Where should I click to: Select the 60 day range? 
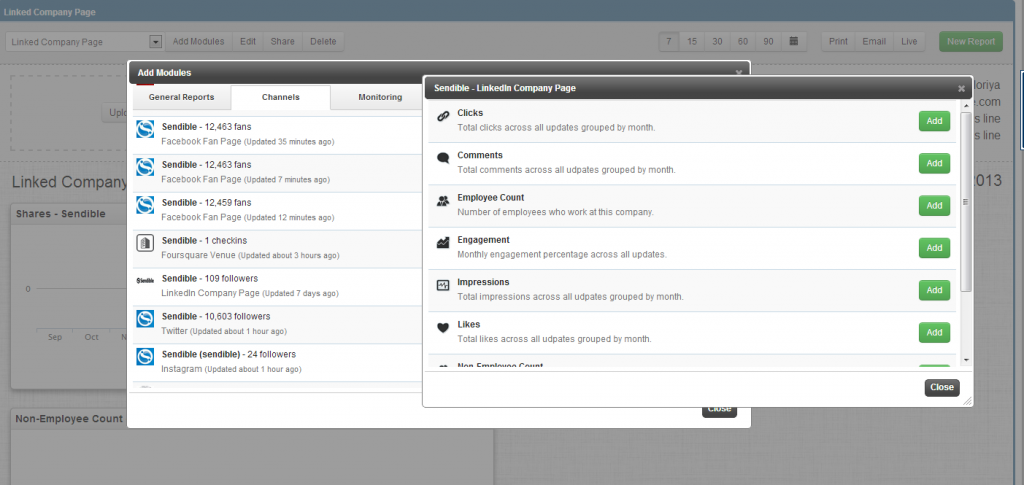pos(743,41)
